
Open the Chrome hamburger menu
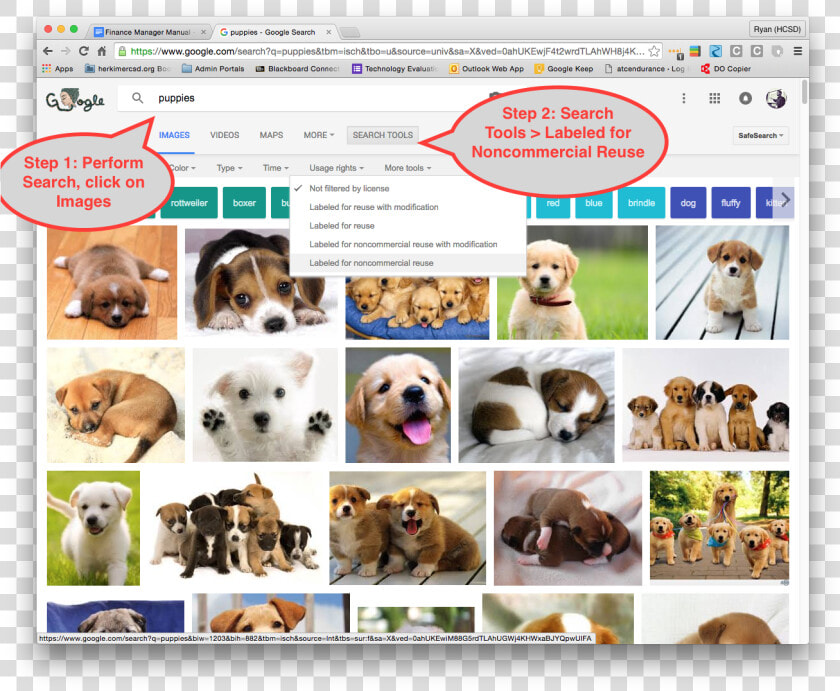coord(798,51)
